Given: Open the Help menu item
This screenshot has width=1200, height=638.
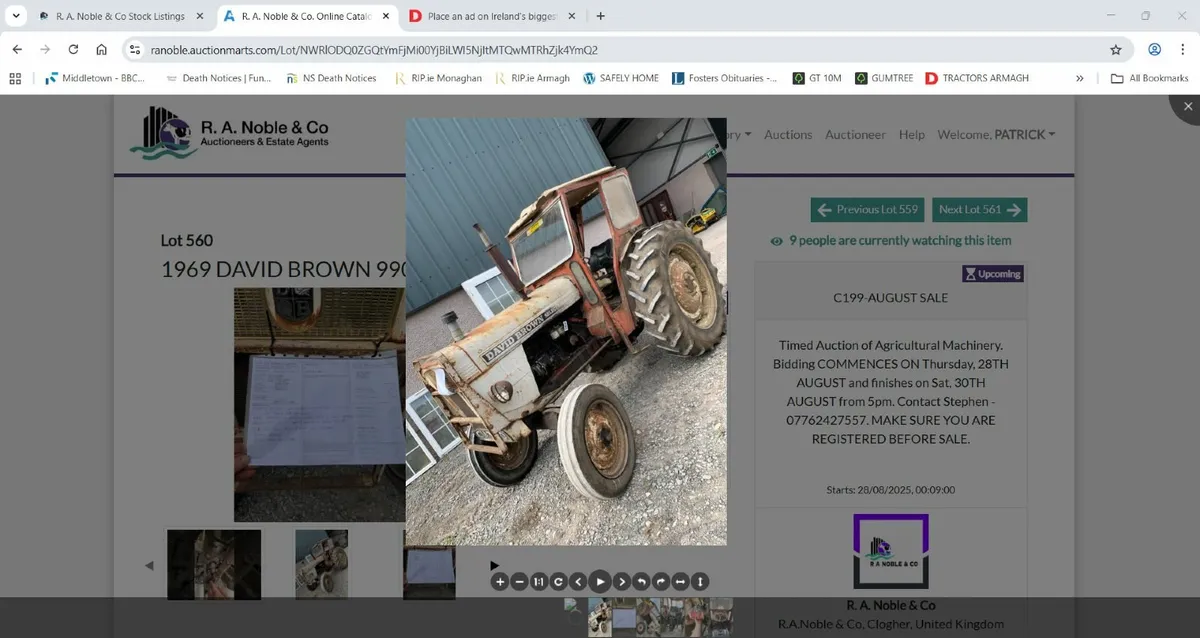Looking at the screenshot, I should point(911,134).
